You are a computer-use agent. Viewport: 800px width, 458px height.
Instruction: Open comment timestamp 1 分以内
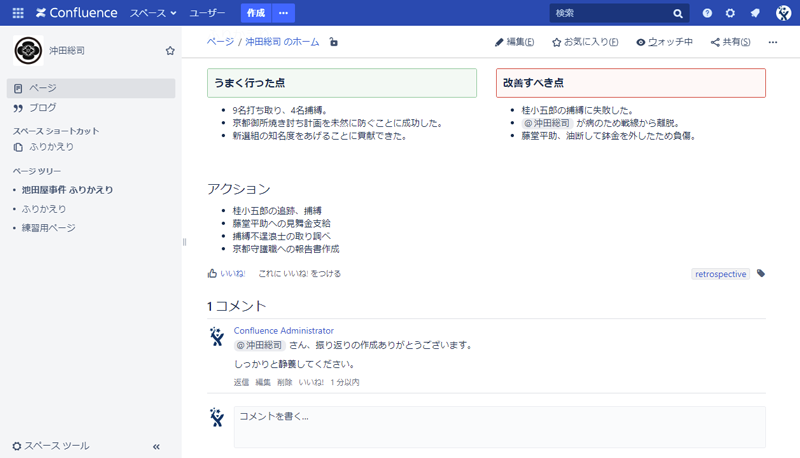tap(345, 383)
